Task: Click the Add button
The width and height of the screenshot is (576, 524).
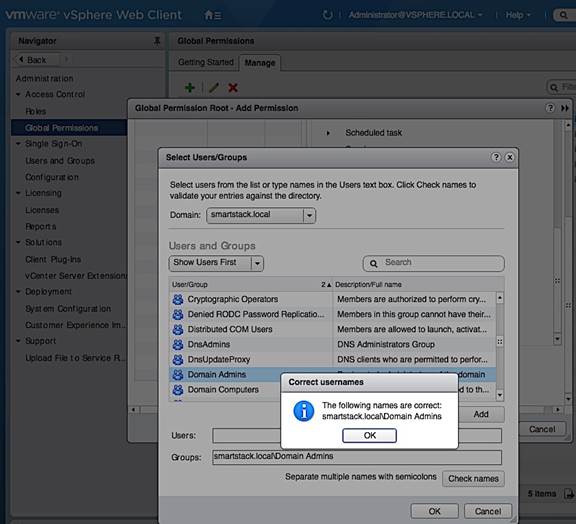Action: coord(481,414)
